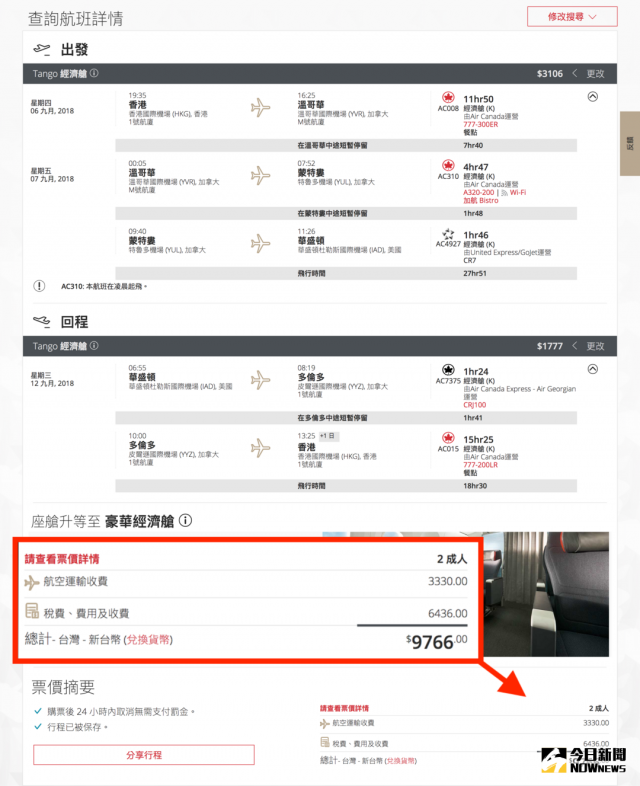Click 更改 on the return $1777 bar
This screenshot has width=640, height=786.
click(x=595, y=346)
